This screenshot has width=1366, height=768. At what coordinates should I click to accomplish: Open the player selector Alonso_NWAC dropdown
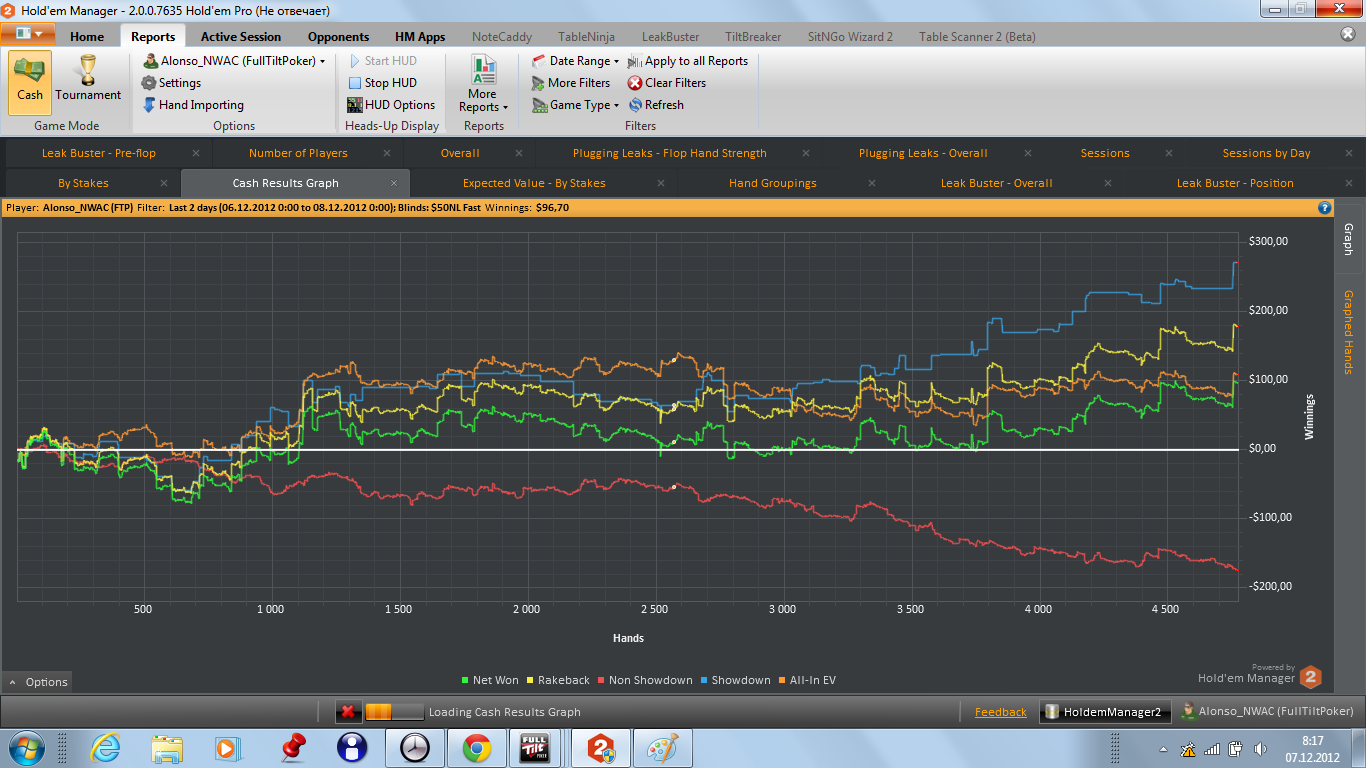point(235,61)
